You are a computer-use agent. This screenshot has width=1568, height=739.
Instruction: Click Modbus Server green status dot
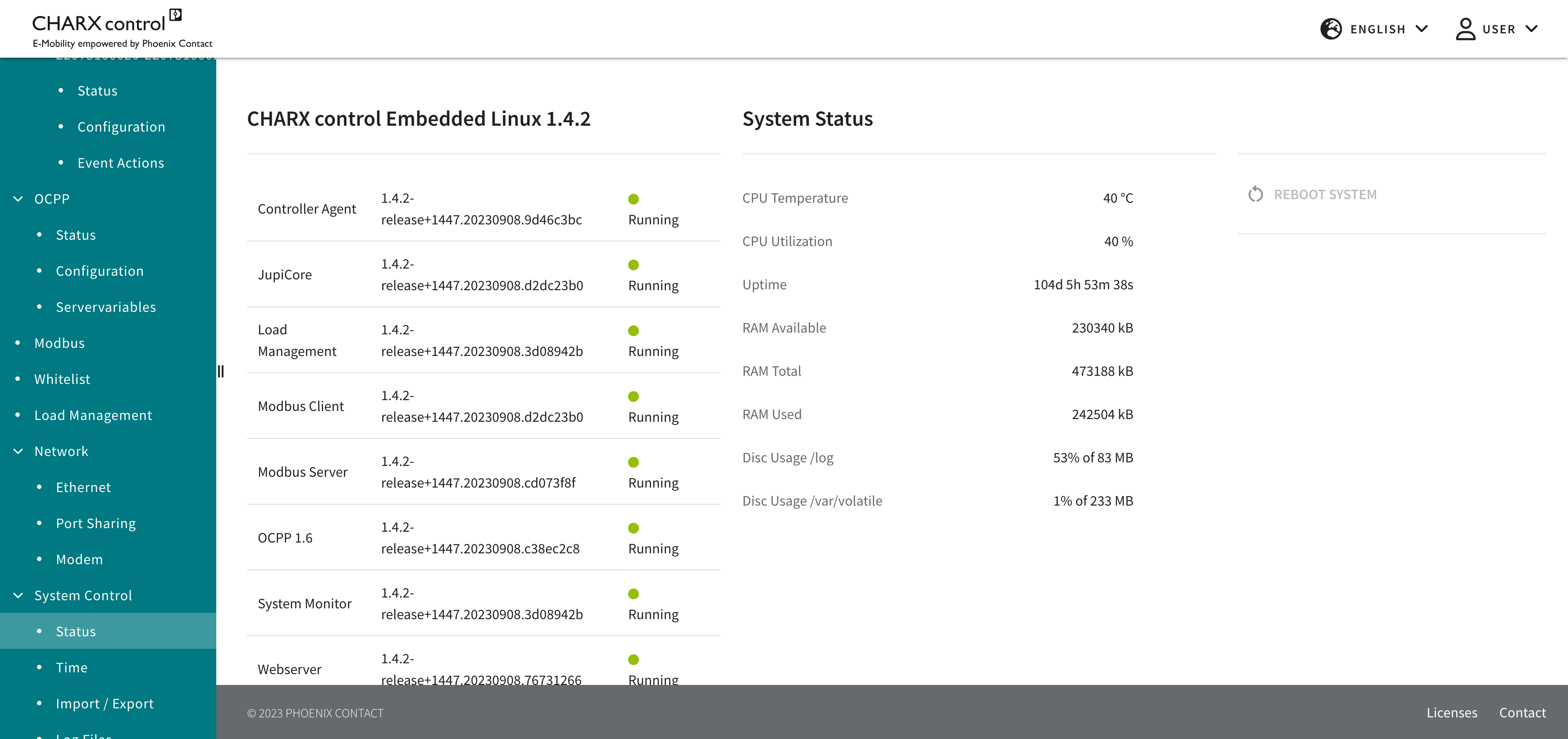click(x=633, y=462)
